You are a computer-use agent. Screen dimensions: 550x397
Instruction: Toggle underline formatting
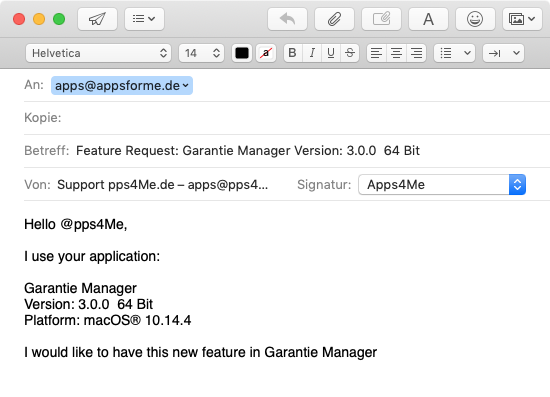331,53
